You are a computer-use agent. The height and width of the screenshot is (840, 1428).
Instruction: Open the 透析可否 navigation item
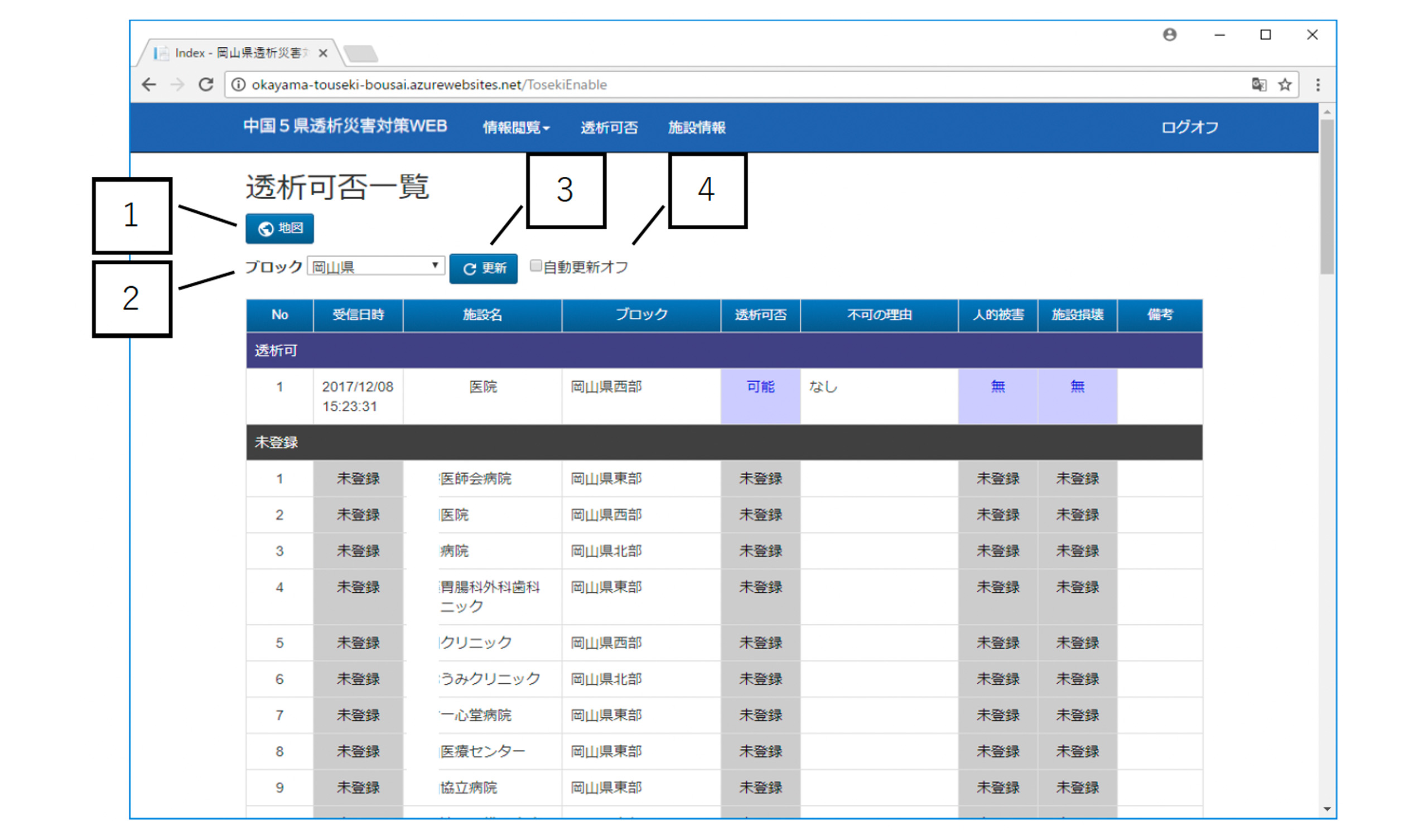(609, 128)
